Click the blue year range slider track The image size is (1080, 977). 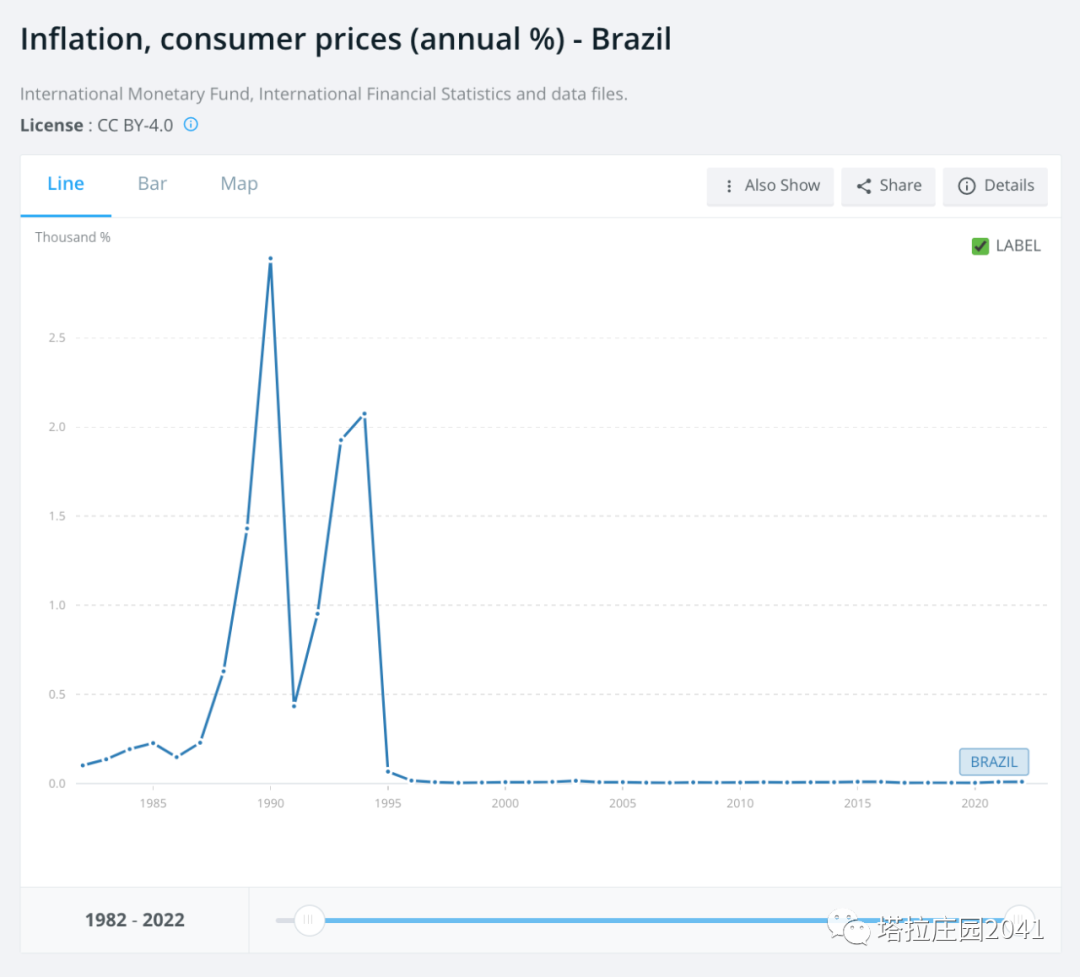coord(600,920)
